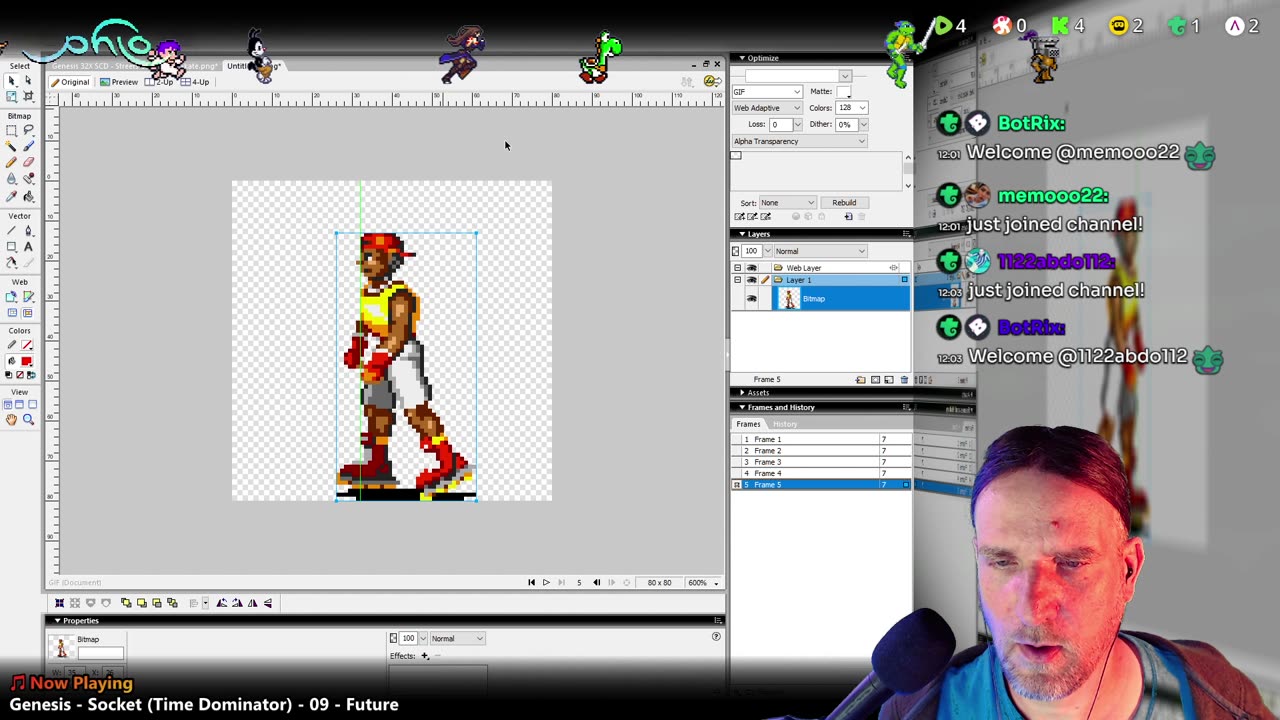
Task: Pick the Brush tool
Action: click(x=28, y=146)
